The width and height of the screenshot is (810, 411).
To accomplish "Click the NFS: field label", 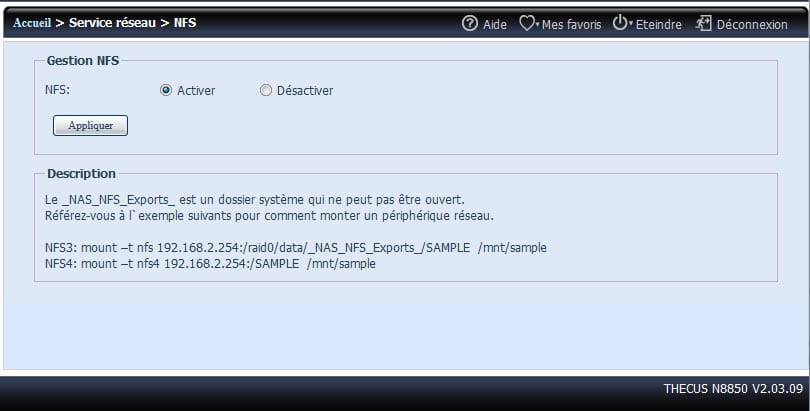I will pos(57,90).
